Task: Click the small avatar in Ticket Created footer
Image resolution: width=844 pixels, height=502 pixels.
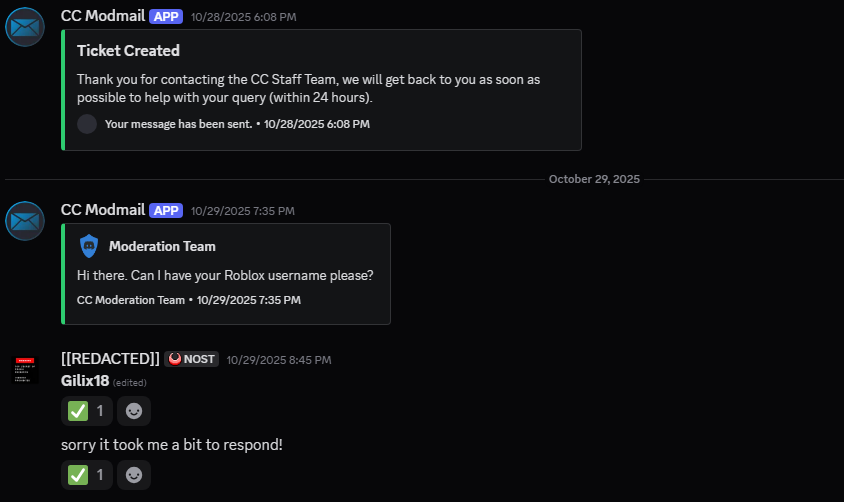Action: tap(87, 124)
